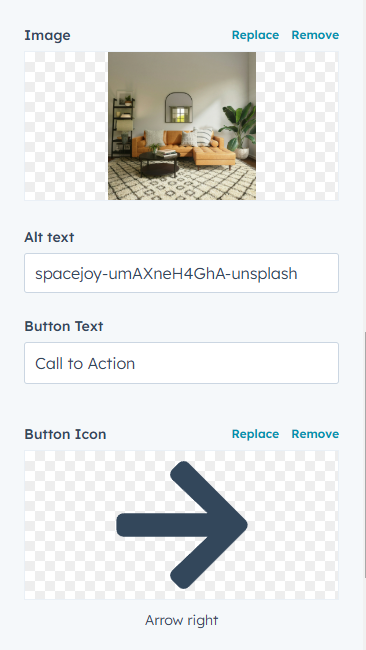Click the 'Call to Action' text
The height and width of the screenshot is (650, 366).
[85, 364]
